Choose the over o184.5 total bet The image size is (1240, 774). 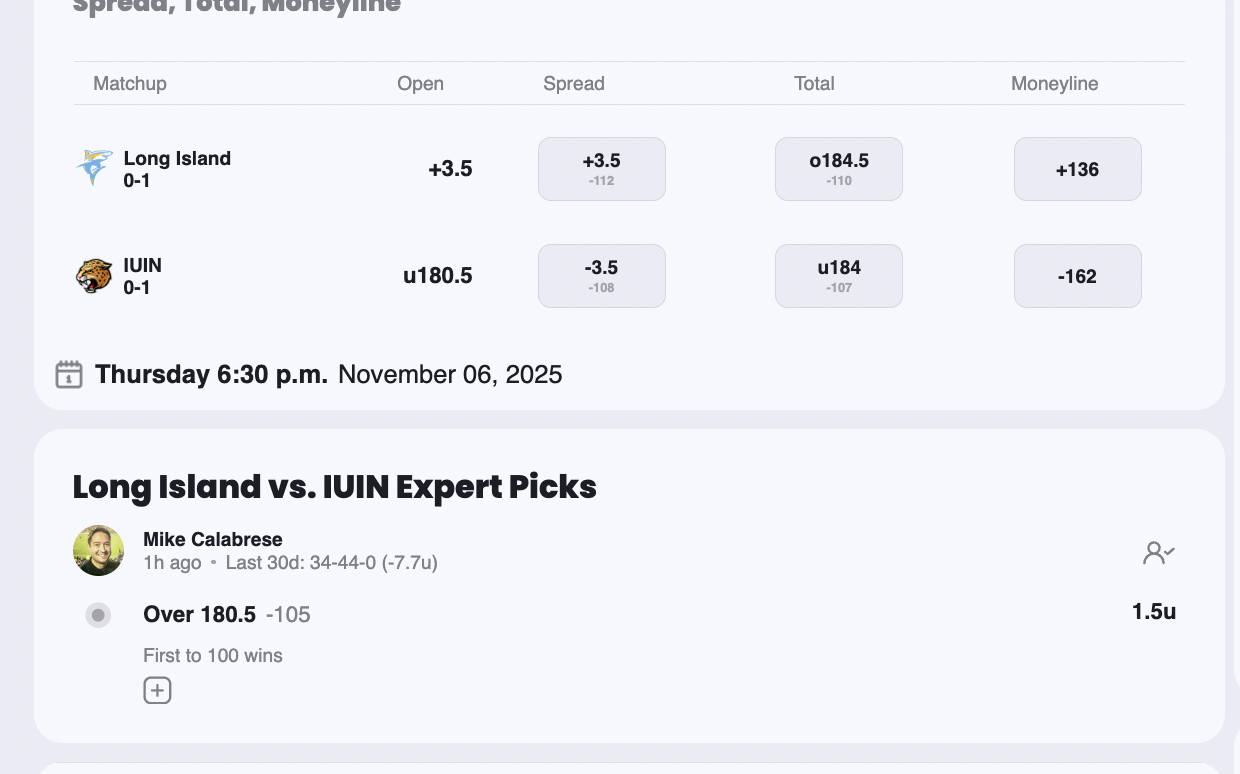click(839, 169)
